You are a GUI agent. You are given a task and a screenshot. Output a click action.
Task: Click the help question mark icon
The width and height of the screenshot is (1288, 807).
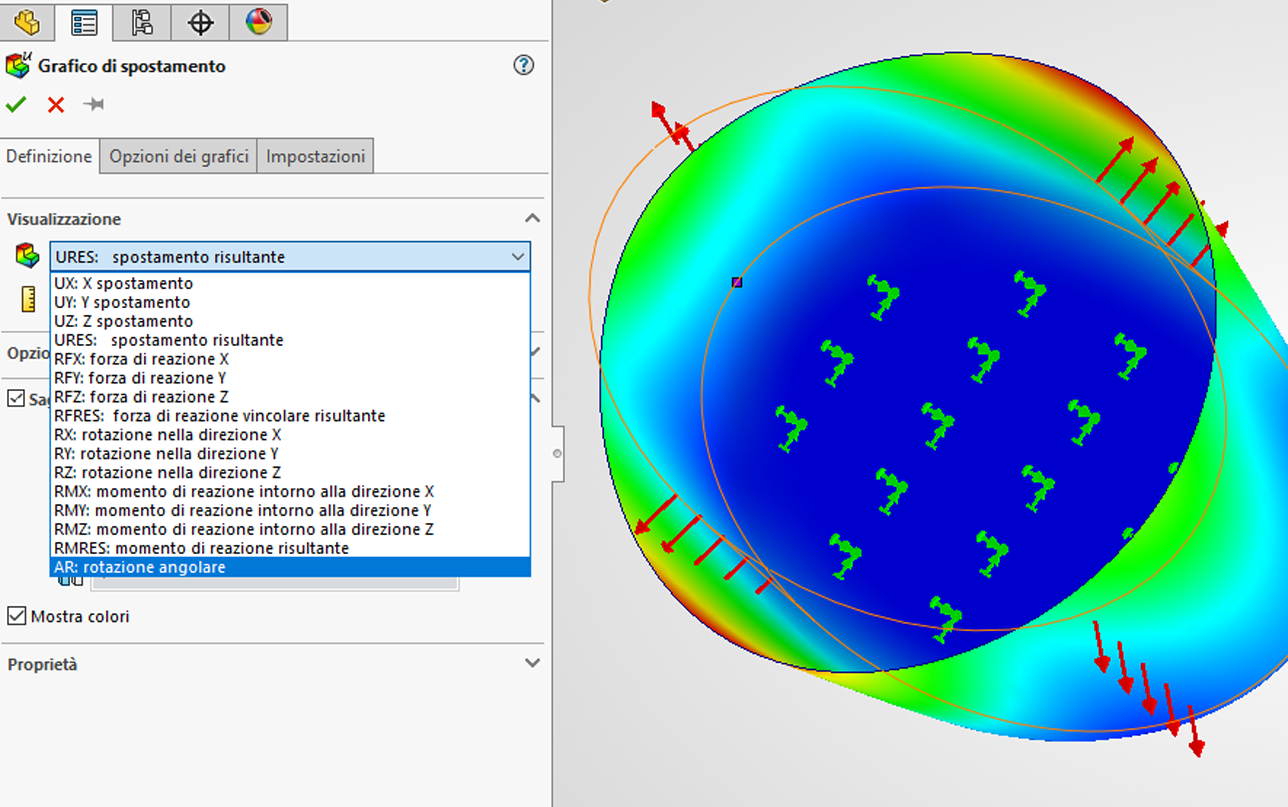tap(523, 66)
